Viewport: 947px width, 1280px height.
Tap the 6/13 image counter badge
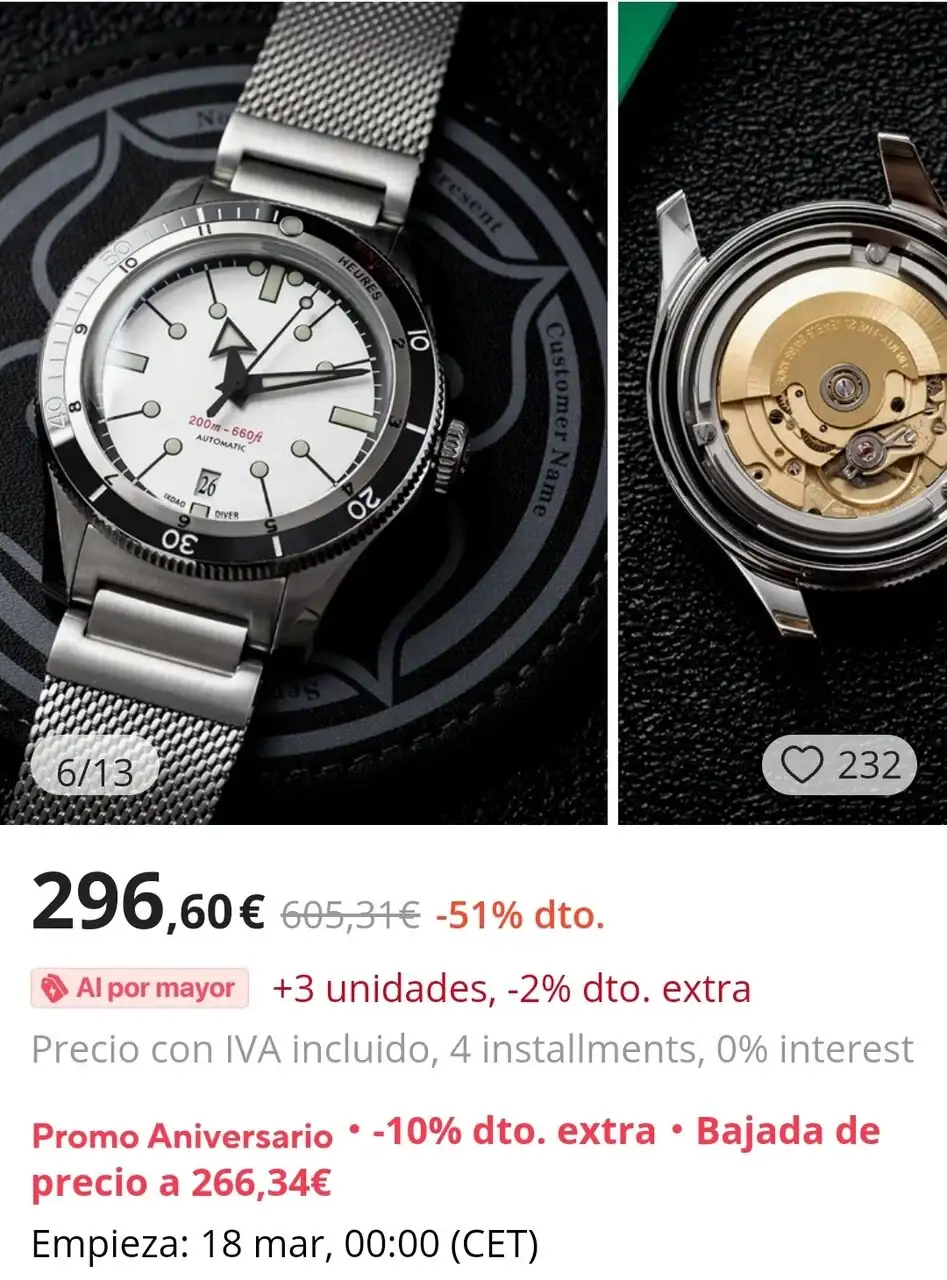coord(95,771)
